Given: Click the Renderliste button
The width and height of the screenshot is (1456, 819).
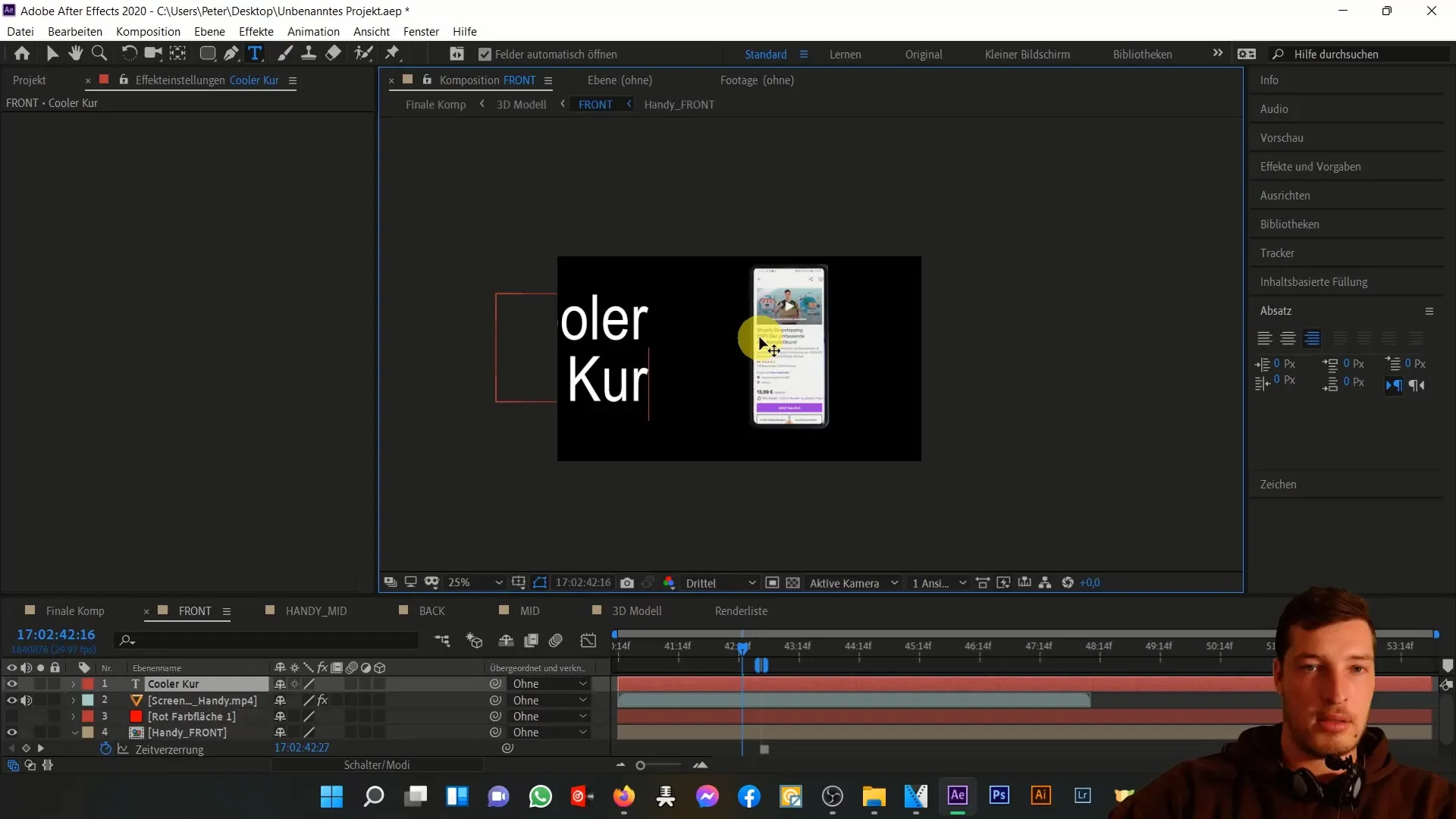Looking at the screenshot, I should point(740,611).
